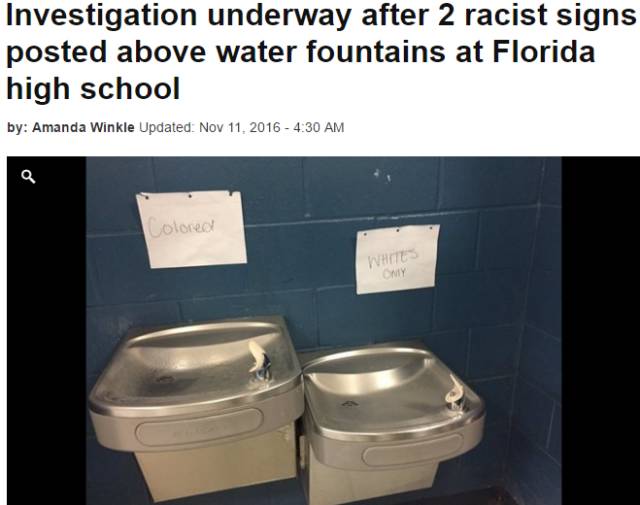Click the magnifier zoom icon on photo
The width and height of the screenshot is (640, 505).
coord(28,177)
